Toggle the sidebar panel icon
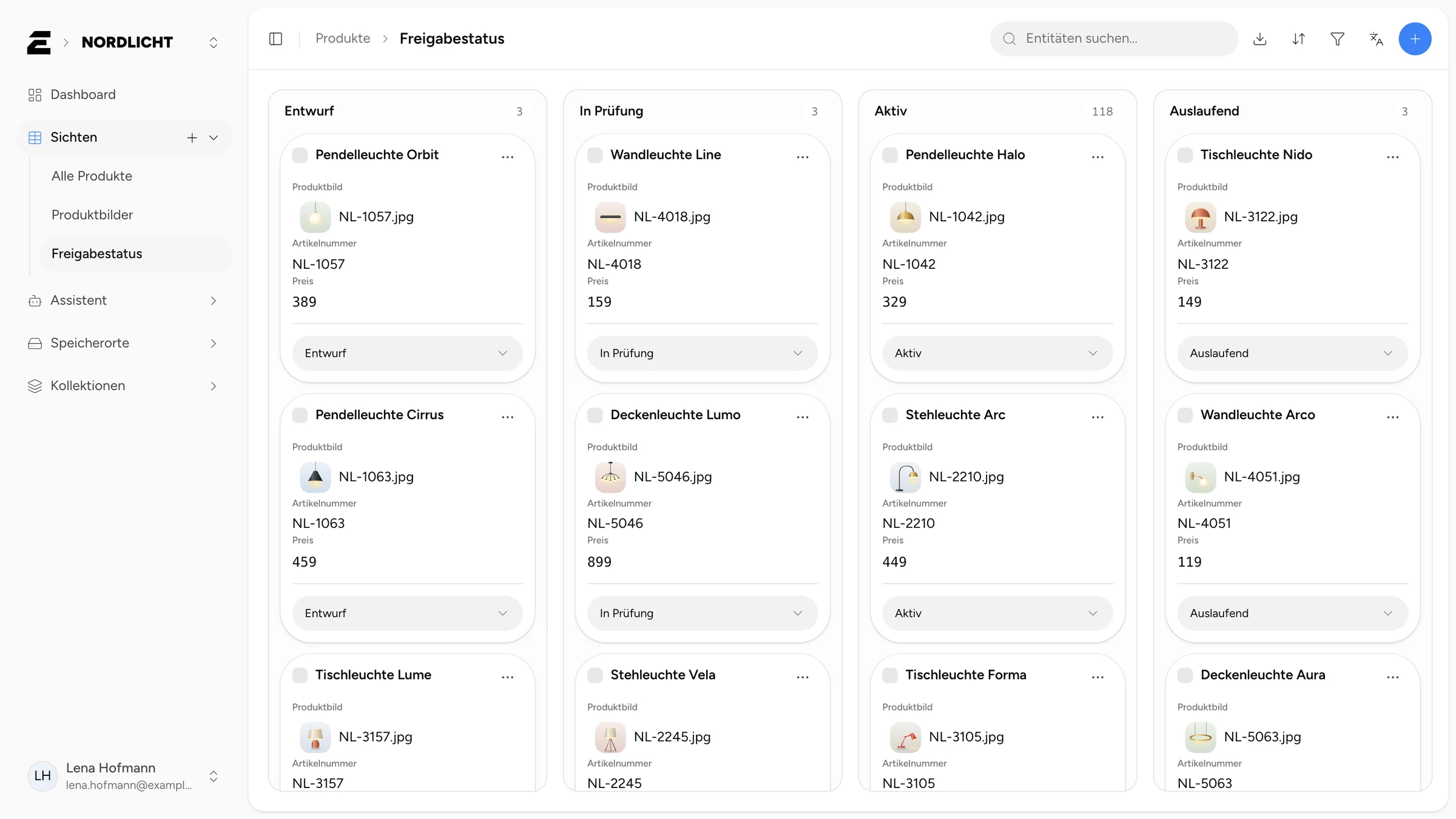Viewport: 1456px width, 819px height. click(x=275, y=39)
